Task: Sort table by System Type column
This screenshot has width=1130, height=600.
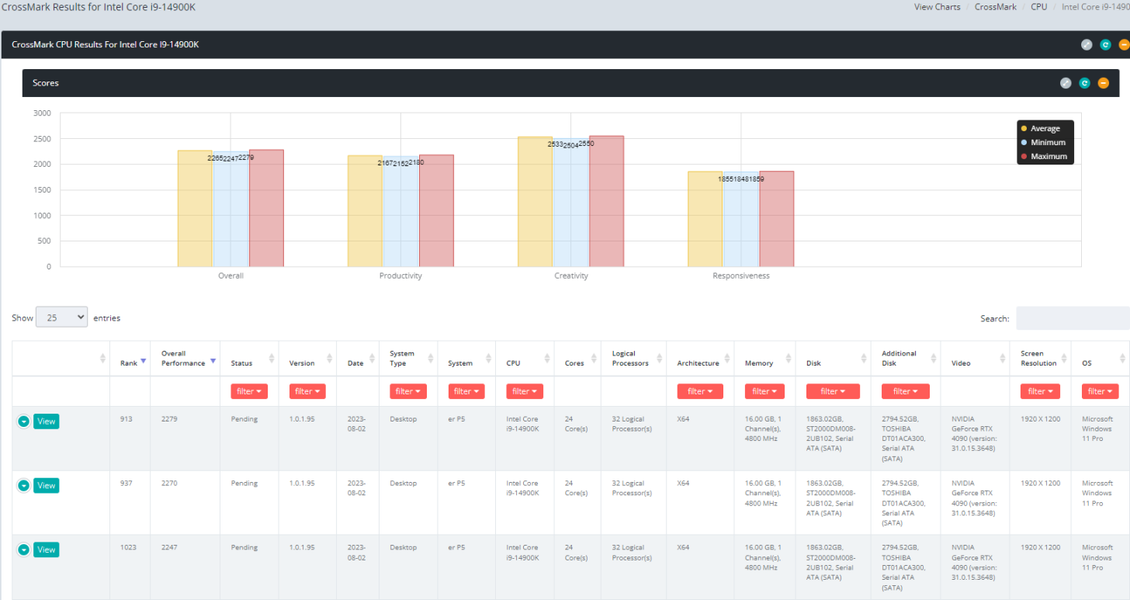Action: point(408,359)
